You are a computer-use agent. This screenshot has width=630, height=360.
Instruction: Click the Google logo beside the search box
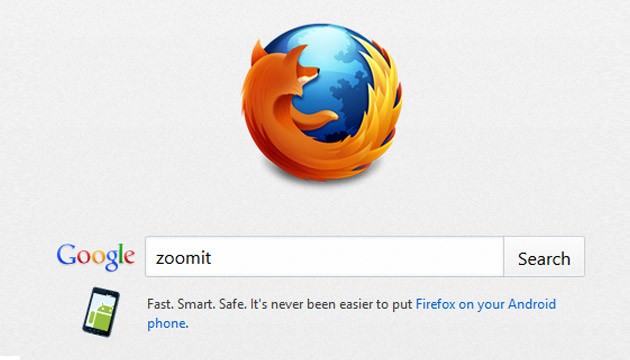(96, 257)
